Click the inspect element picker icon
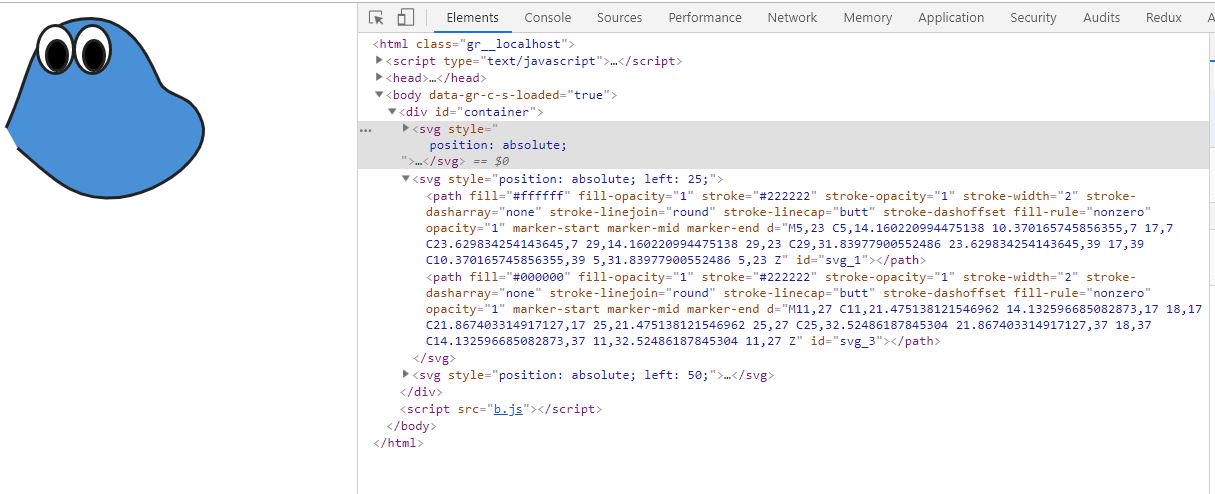1215x494 pixels. pyautogui.click(x=377, y=18)
